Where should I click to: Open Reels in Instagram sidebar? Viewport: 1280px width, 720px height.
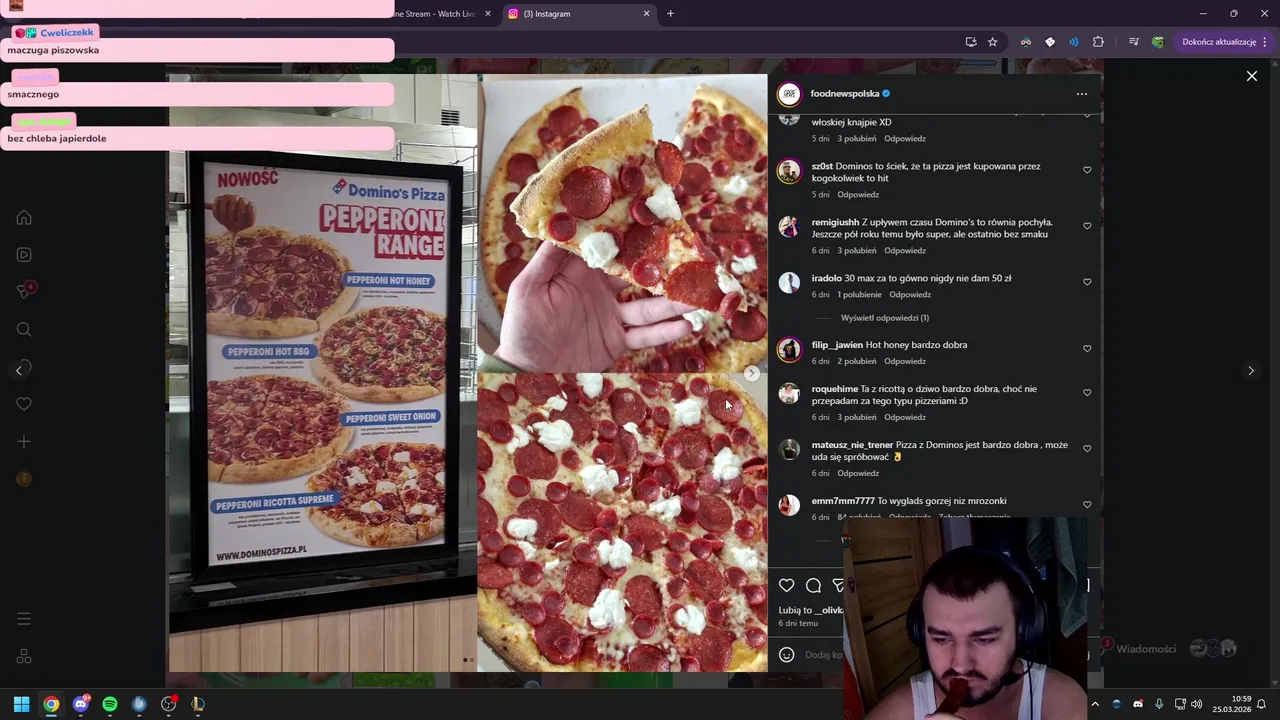[24, 255]
